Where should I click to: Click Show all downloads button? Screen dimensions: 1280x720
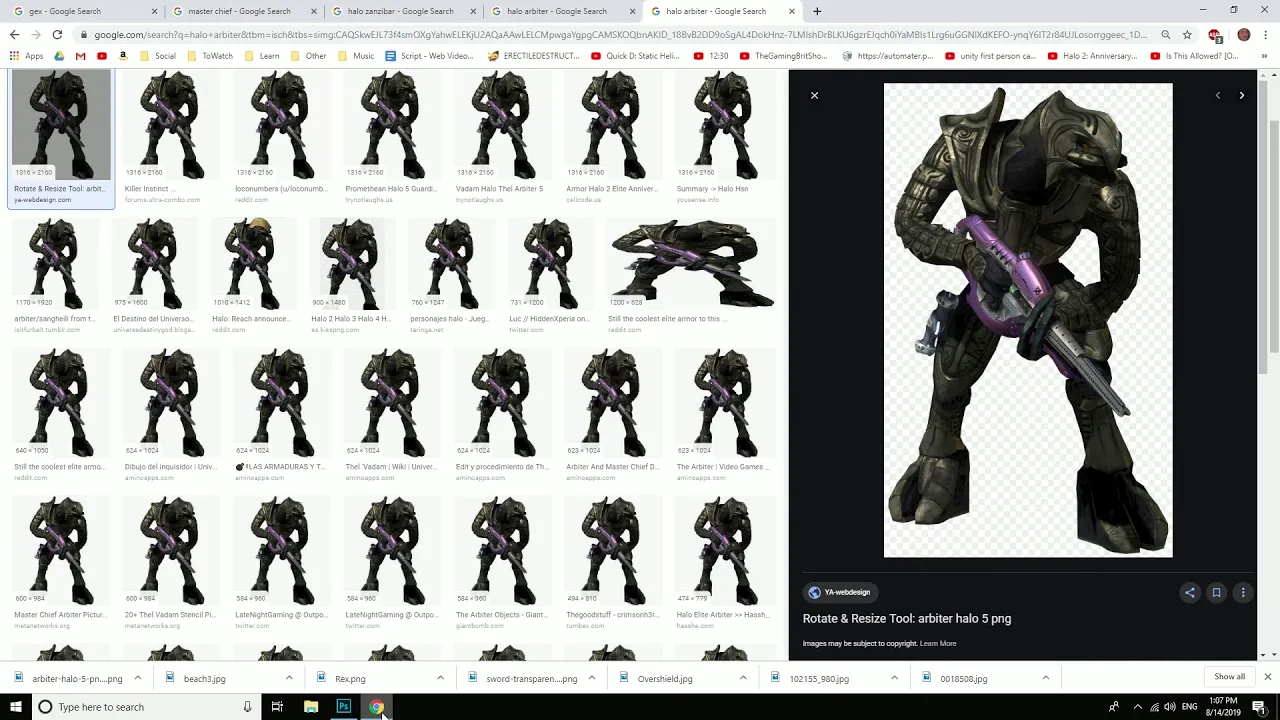[x=1229, y=677]
